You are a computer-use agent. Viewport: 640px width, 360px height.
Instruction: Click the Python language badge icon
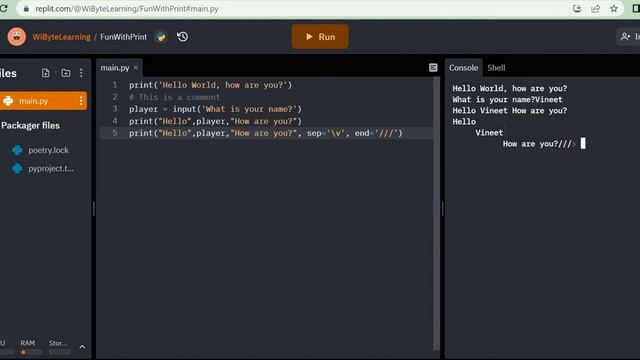click(161, 37)
